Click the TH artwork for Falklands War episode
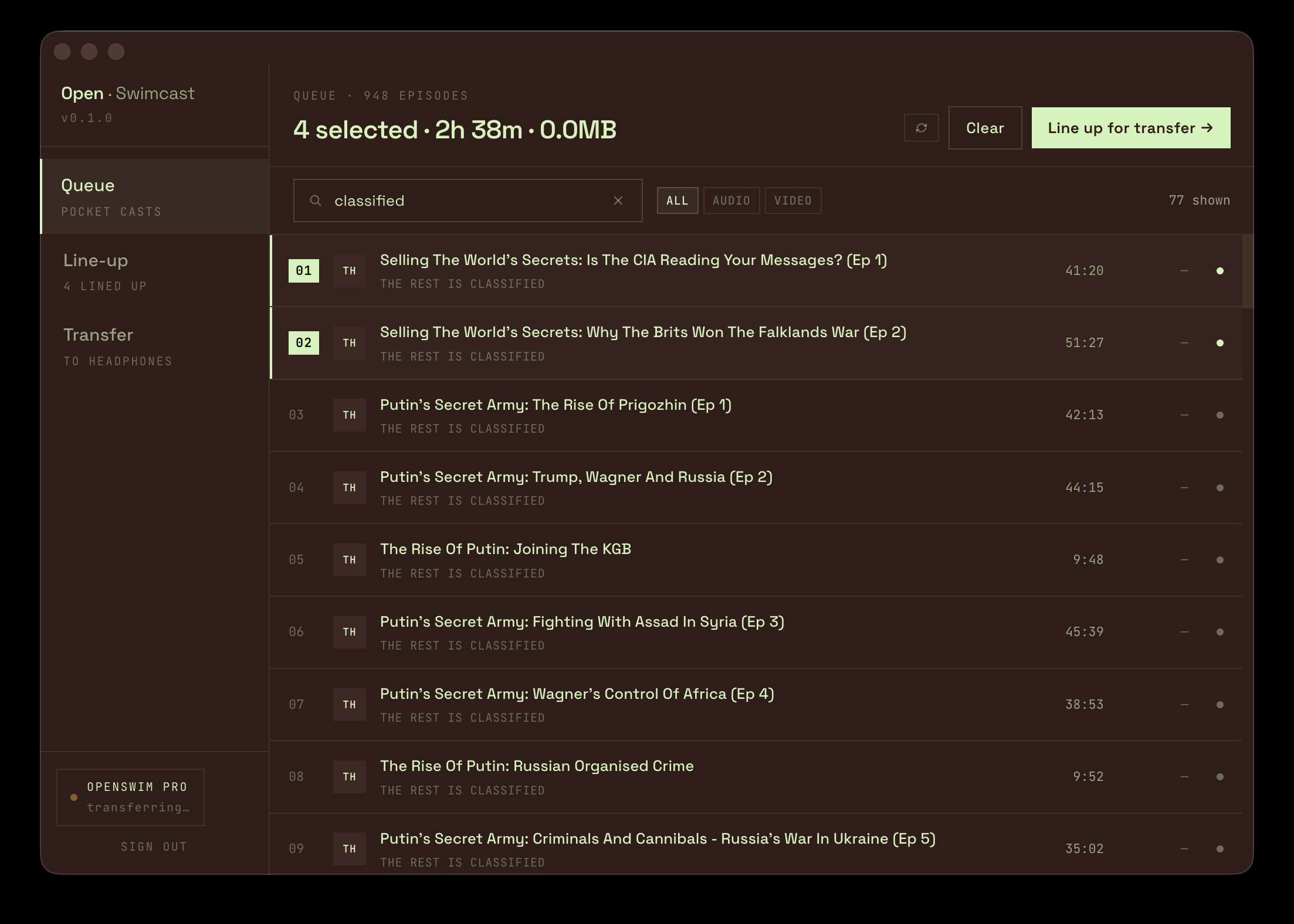 click(x=350, y=343)
